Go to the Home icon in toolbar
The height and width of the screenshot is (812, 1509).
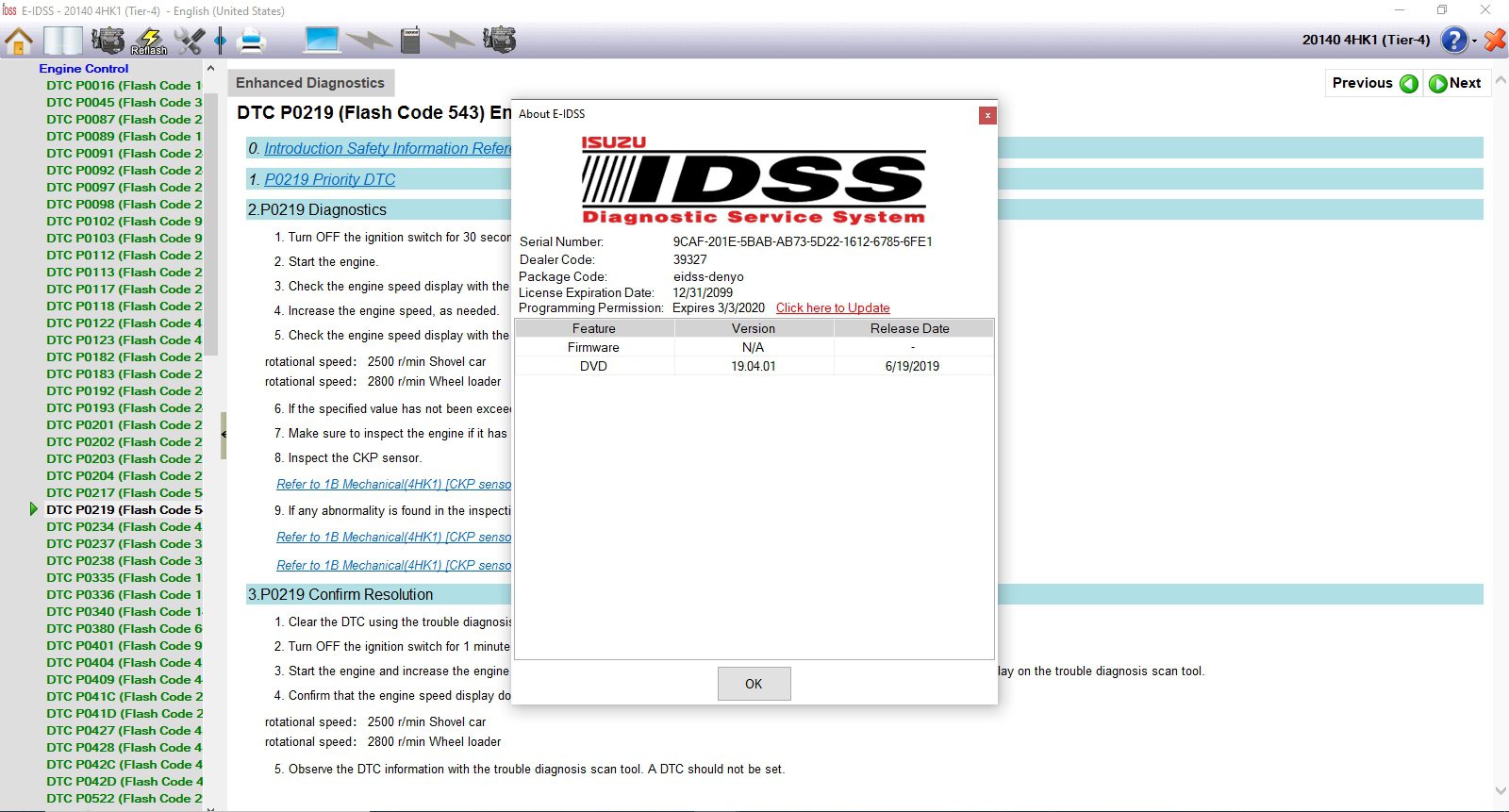19,41
